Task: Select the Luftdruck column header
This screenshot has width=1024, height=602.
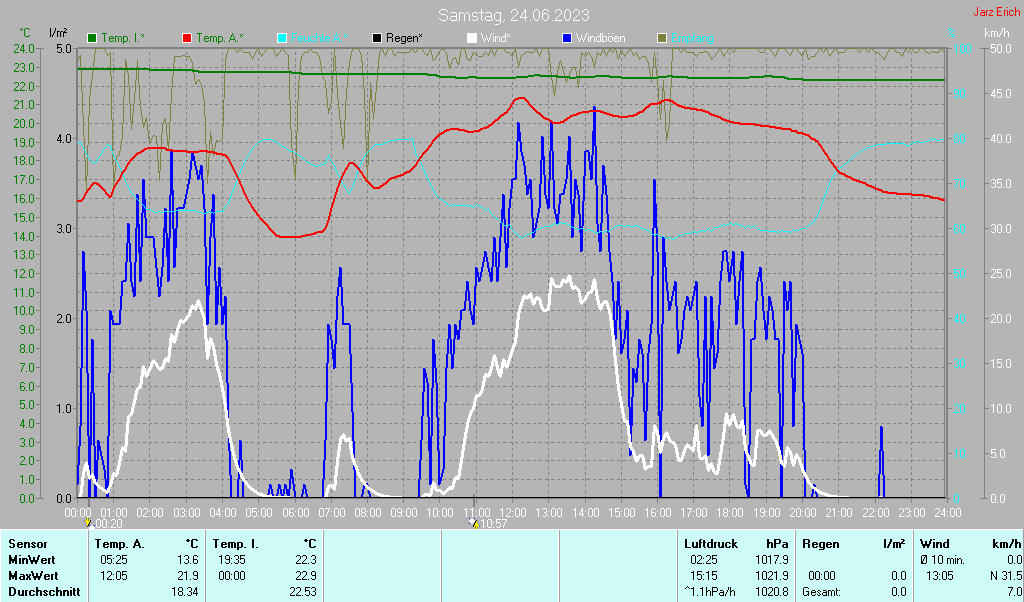Action: [x=711, y=543]
